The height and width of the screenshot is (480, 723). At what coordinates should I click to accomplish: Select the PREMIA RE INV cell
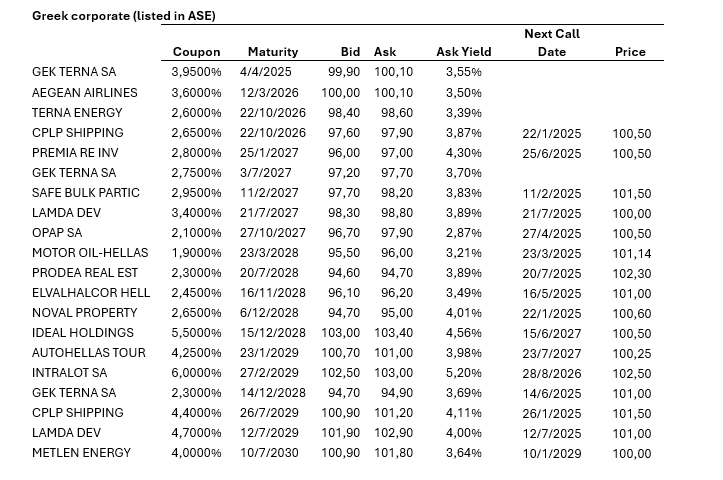pos(77,152)
